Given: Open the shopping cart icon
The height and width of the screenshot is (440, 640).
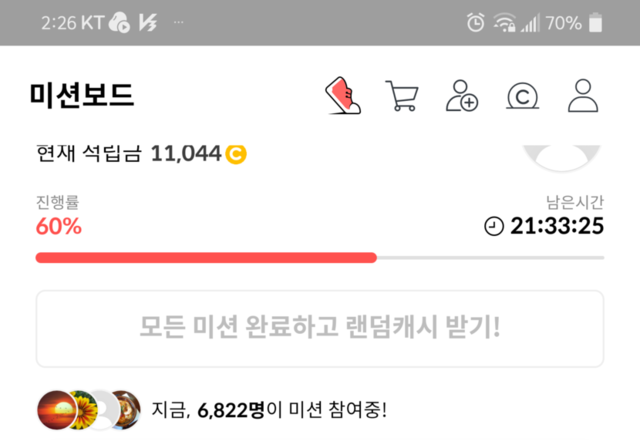Looking at the screenshot, I should (x=402, y=96).
